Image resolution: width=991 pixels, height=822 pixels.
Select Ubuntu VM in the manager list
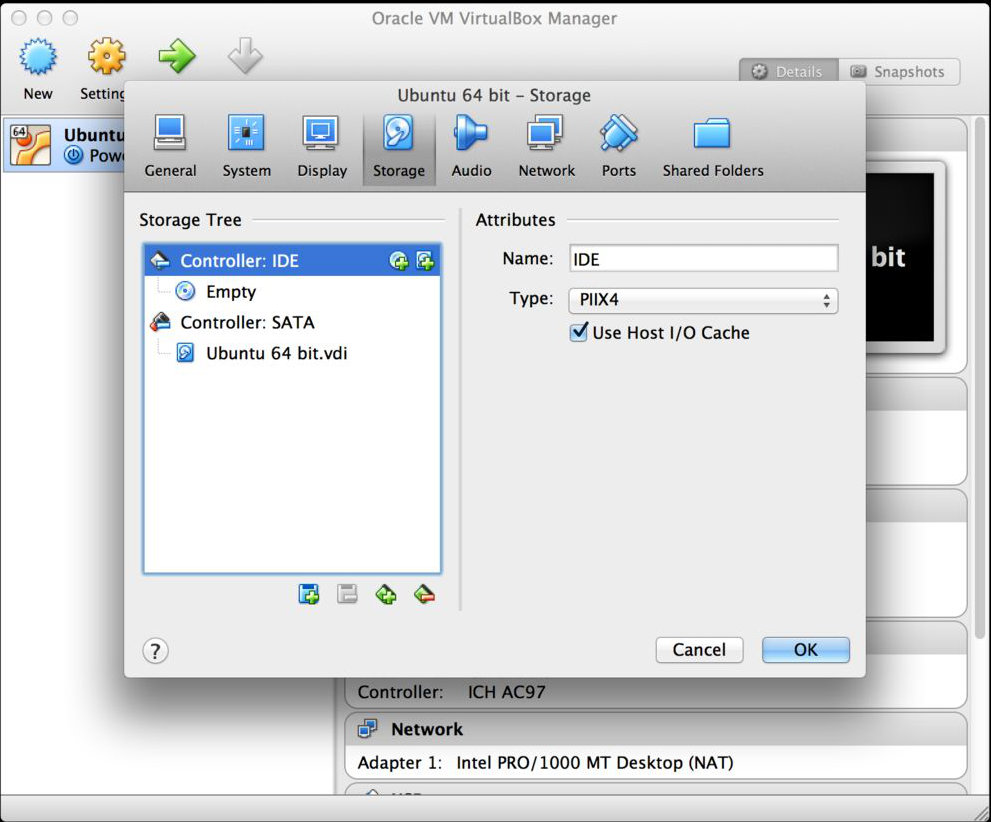(x=63, y=145)
